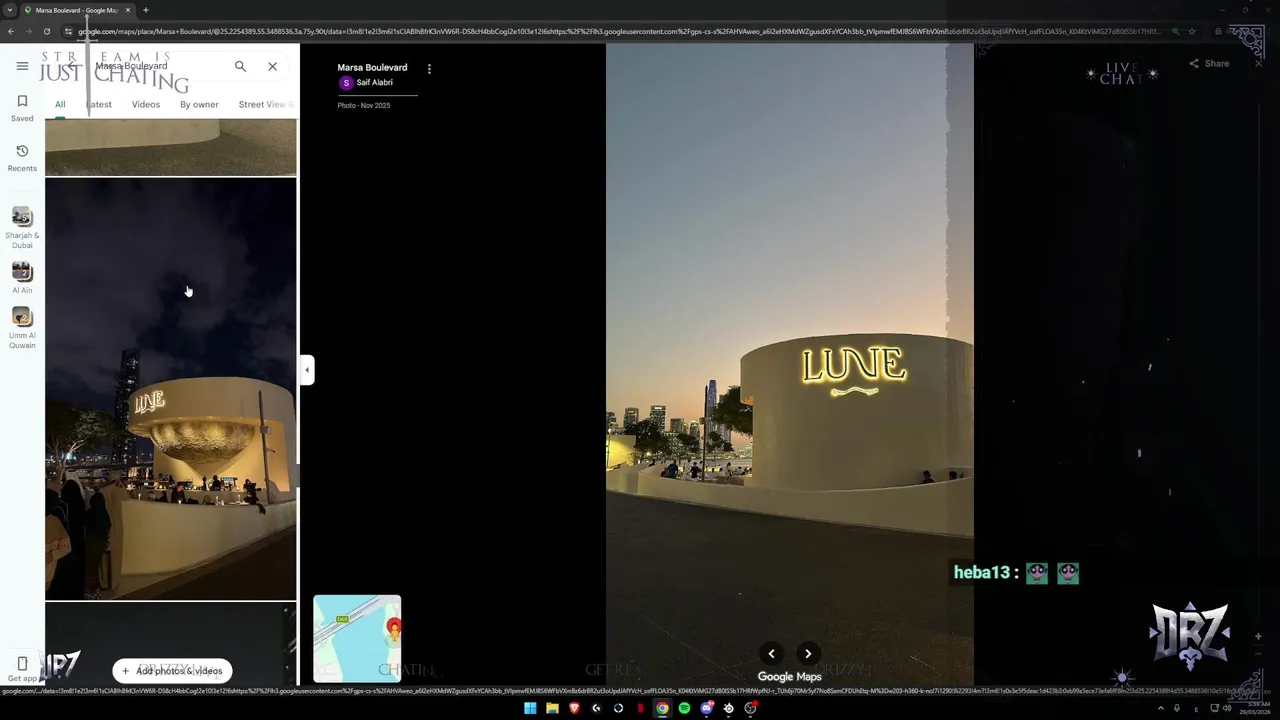Screen dimensions: 1280x720
Task: Click the site info icon in address bar
Action: (68, 31)
